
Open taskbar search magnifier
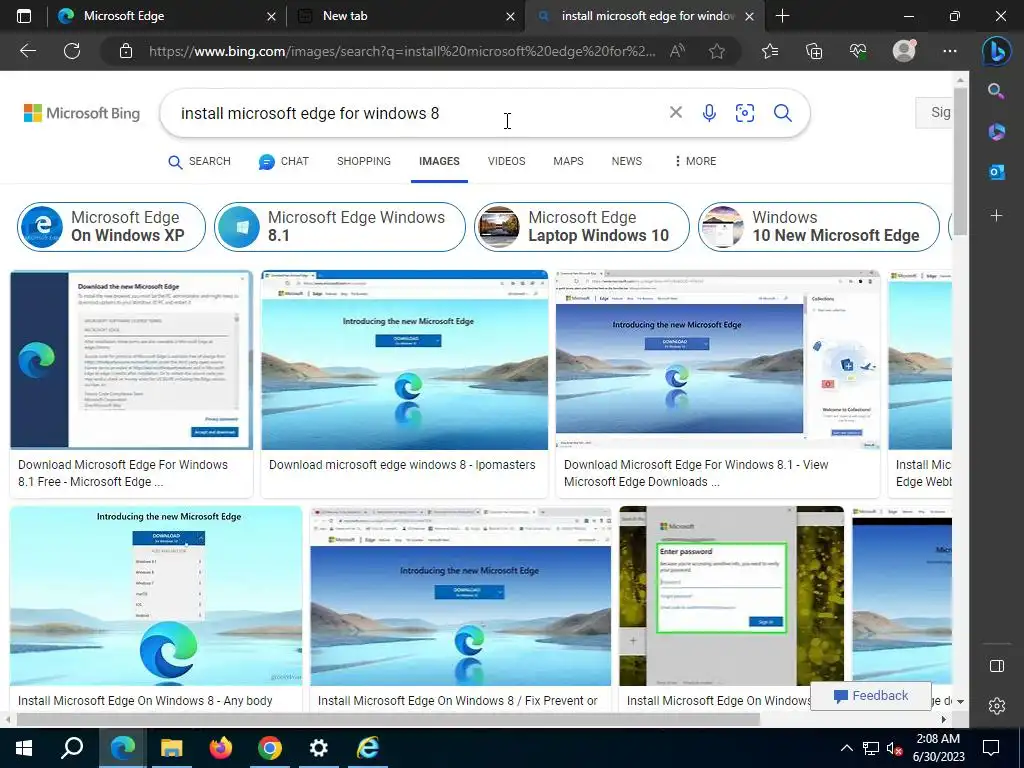(x=72, y=748)
